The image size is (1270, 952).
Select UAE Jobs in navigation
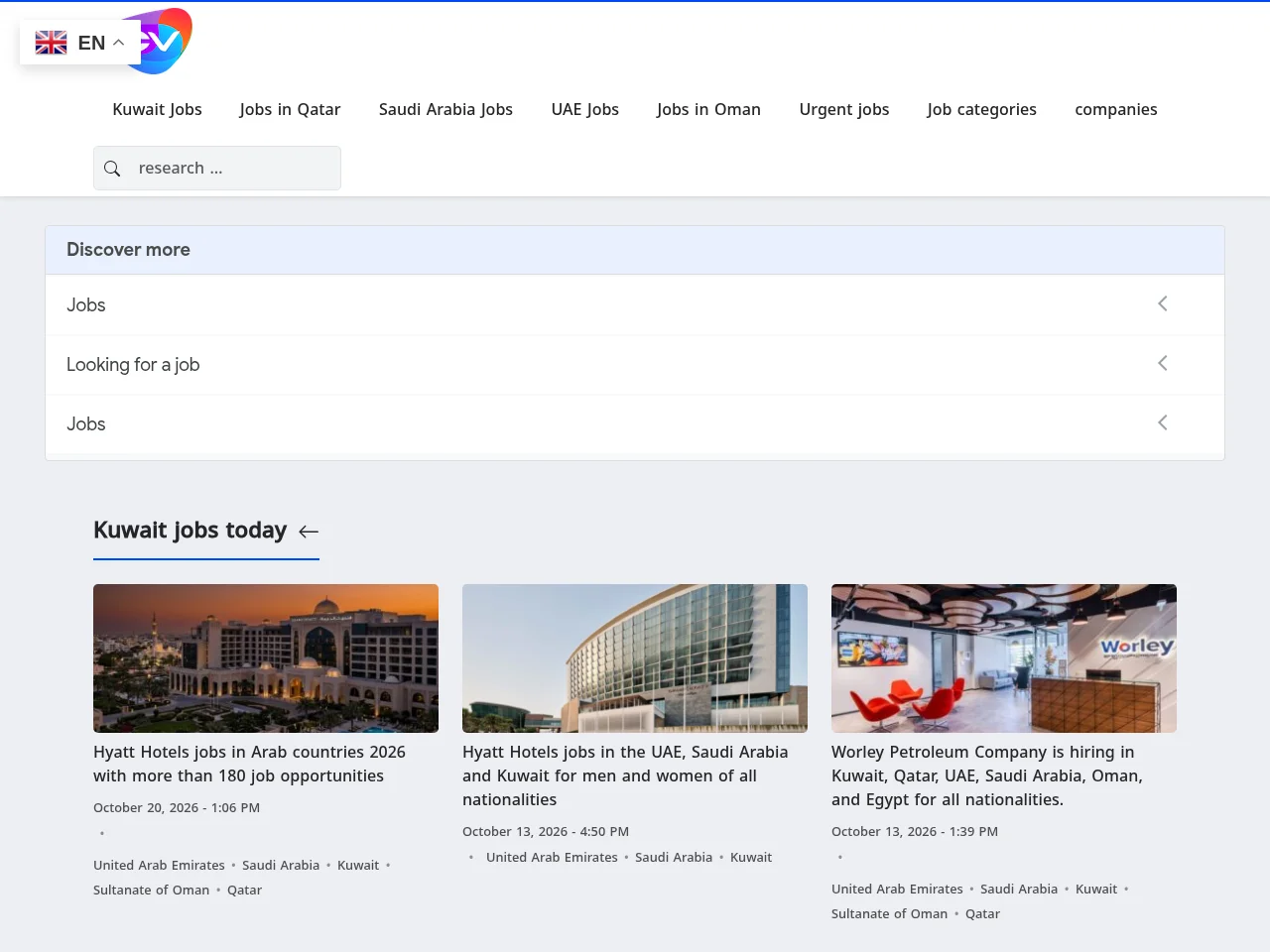point(585,109)
